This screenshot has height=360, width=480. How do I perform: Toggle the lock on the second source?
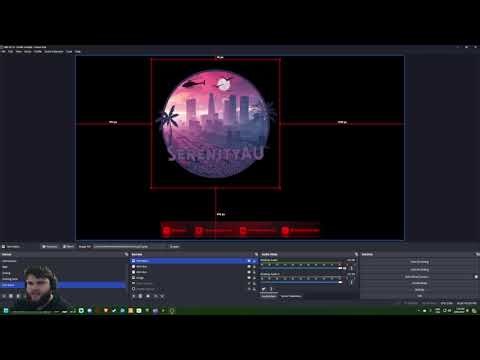[x=254, y=267]
